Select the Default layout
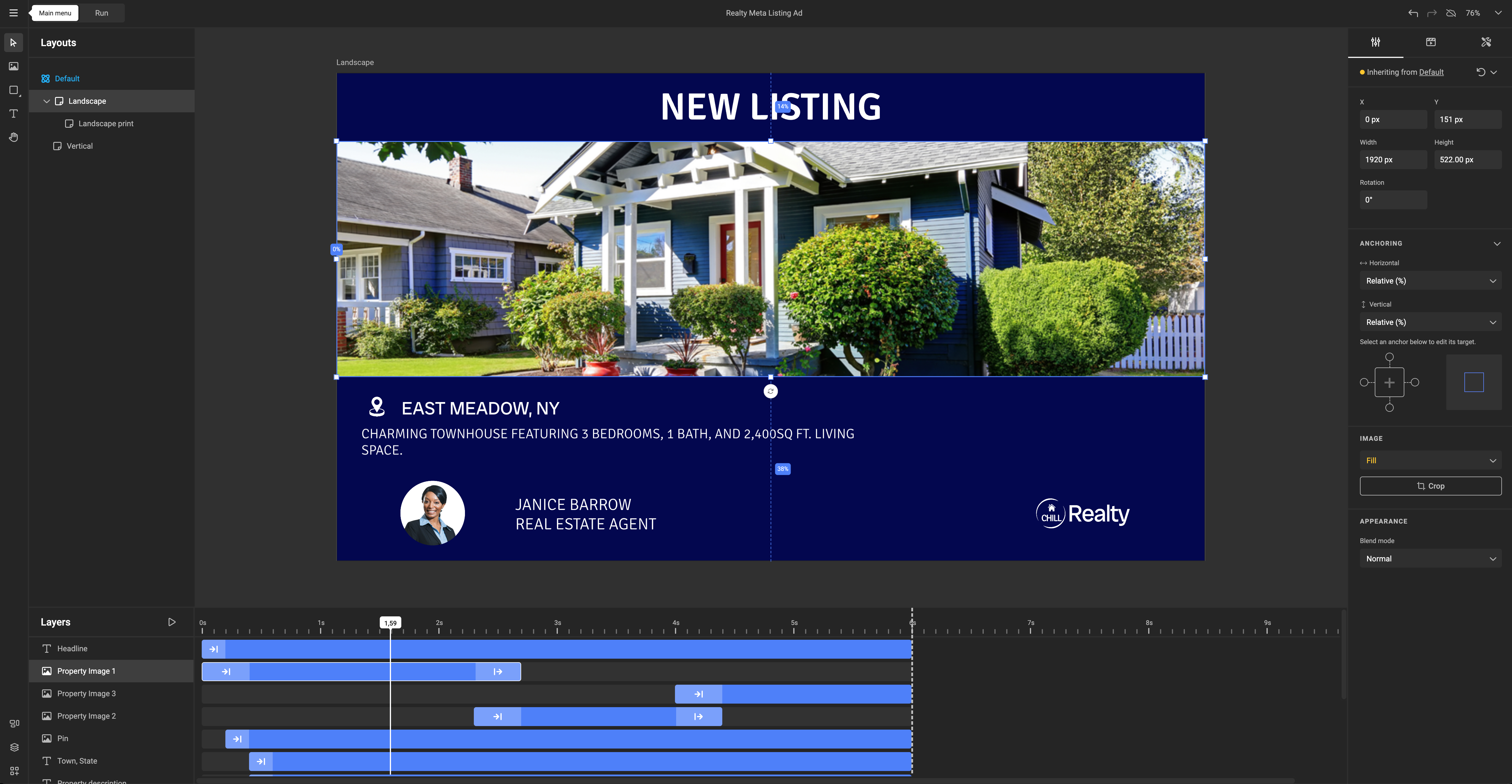 coord(67,79)
